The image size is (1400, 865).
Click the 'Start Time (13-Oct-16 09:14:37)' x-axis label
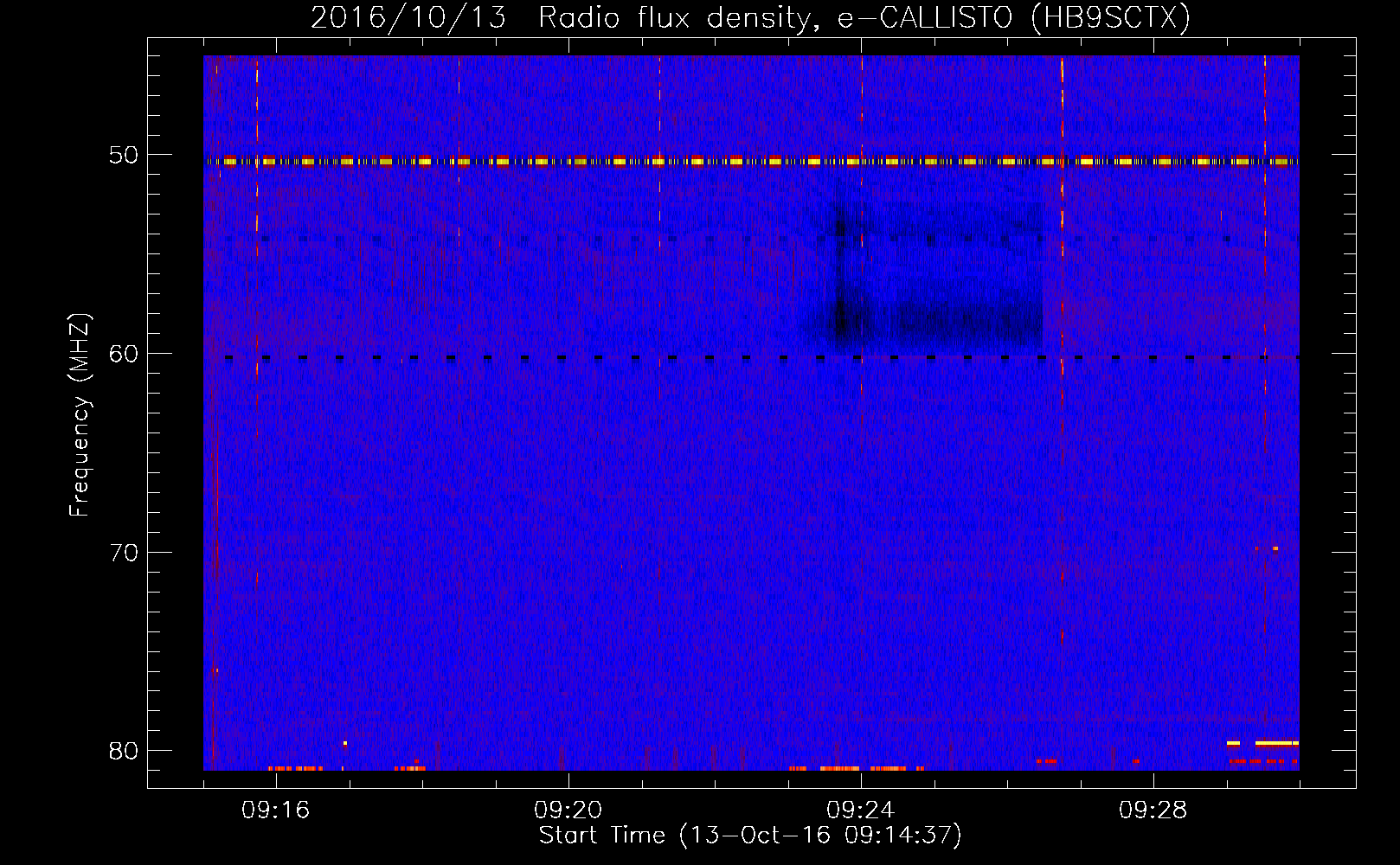click(750, 836)
